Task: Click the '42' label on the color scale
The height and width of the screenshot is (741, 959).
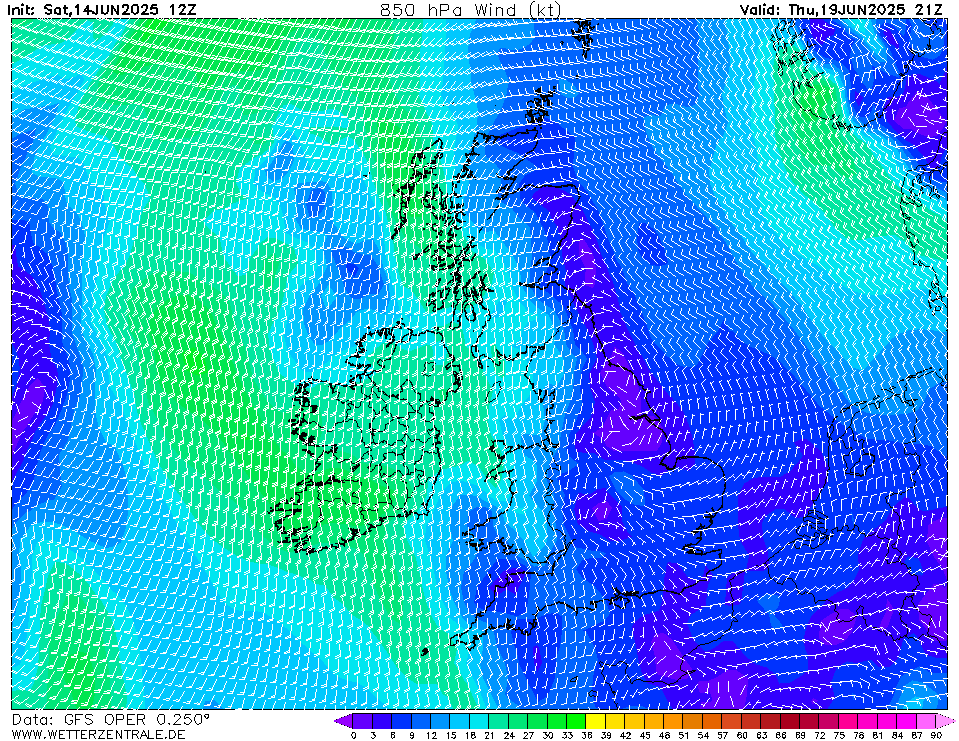Action: click(626, 735)
